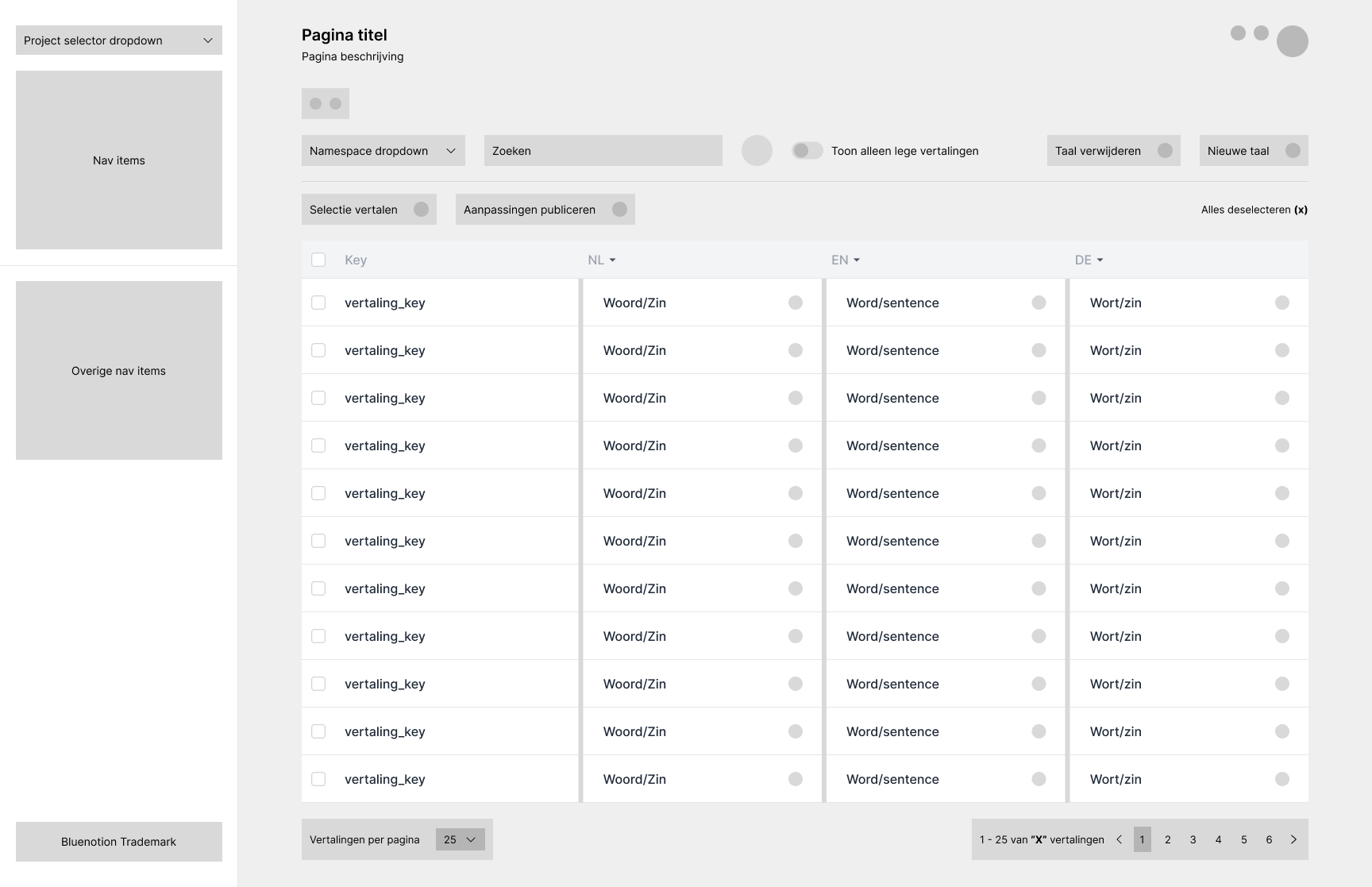
Task: Open the Namespace dropdown
Action: click(x=383, y=150)
